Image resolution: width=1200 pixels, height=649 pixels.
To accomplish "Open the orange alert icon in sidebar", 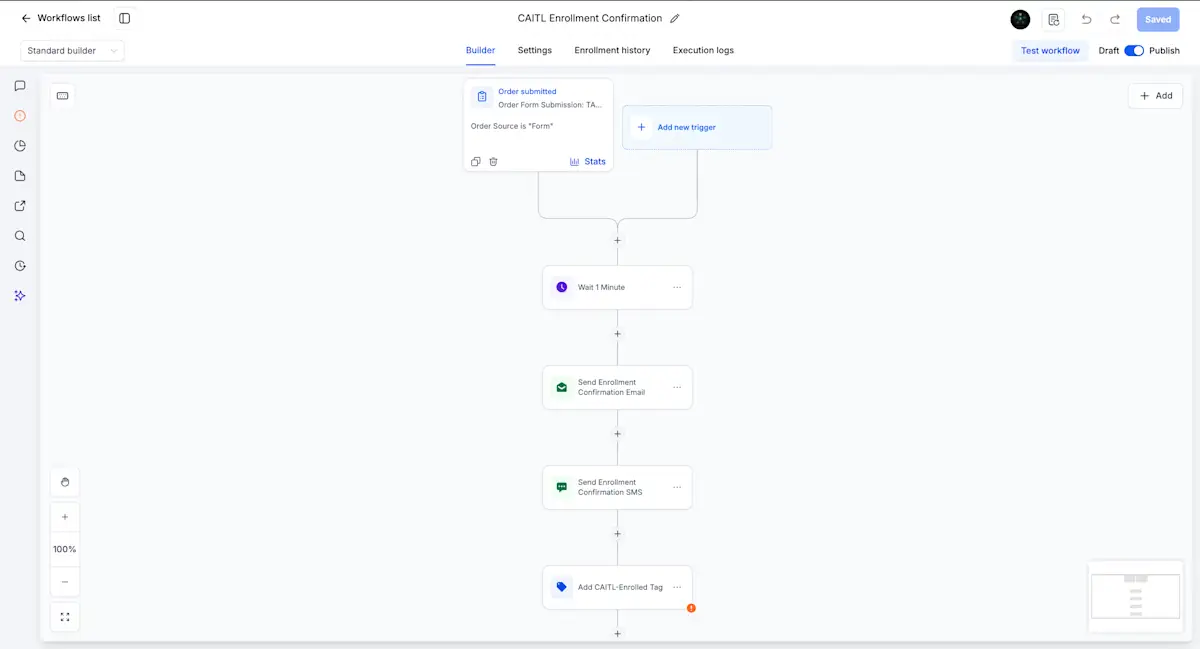I will click(20, 116).
